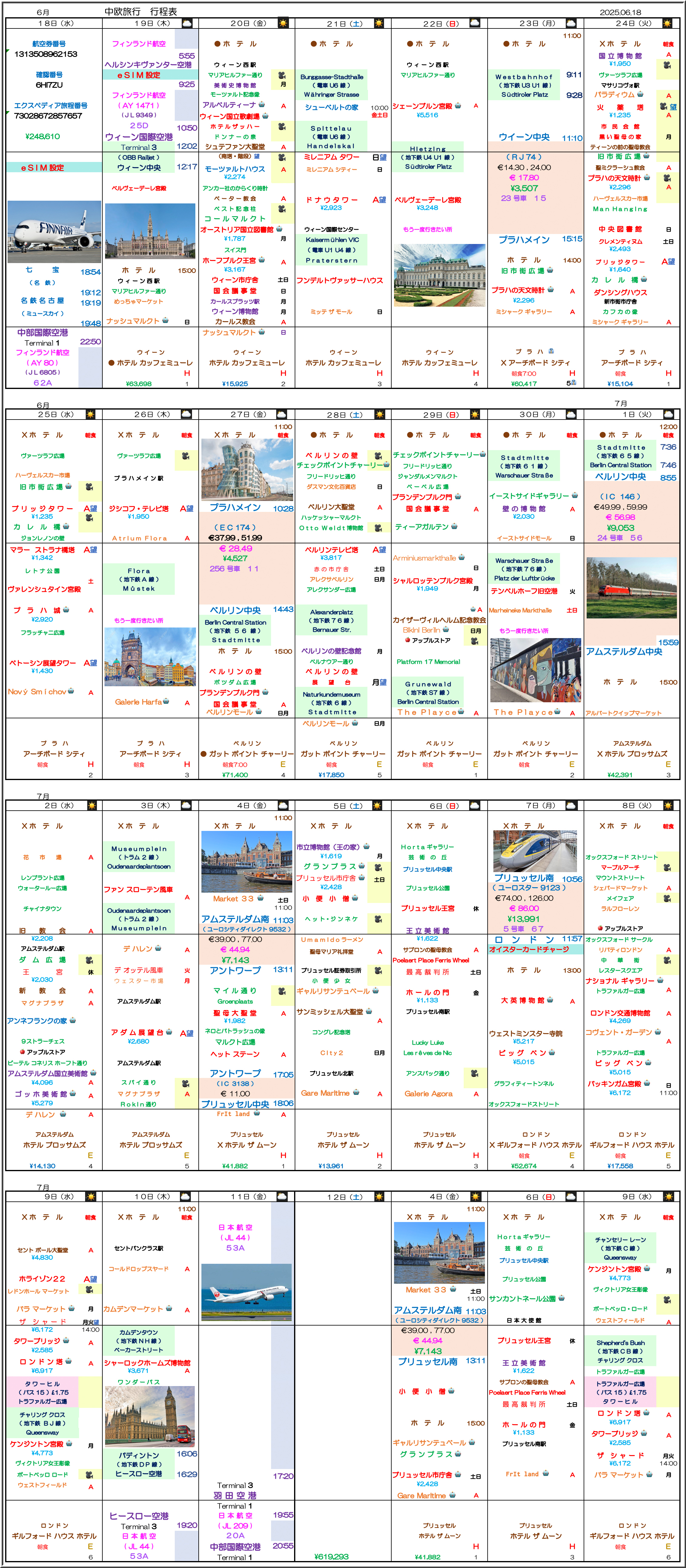Click the total cost ¥619,293
The width and height of the screenshot is (686, 1568).
[x=331, y=1556]
